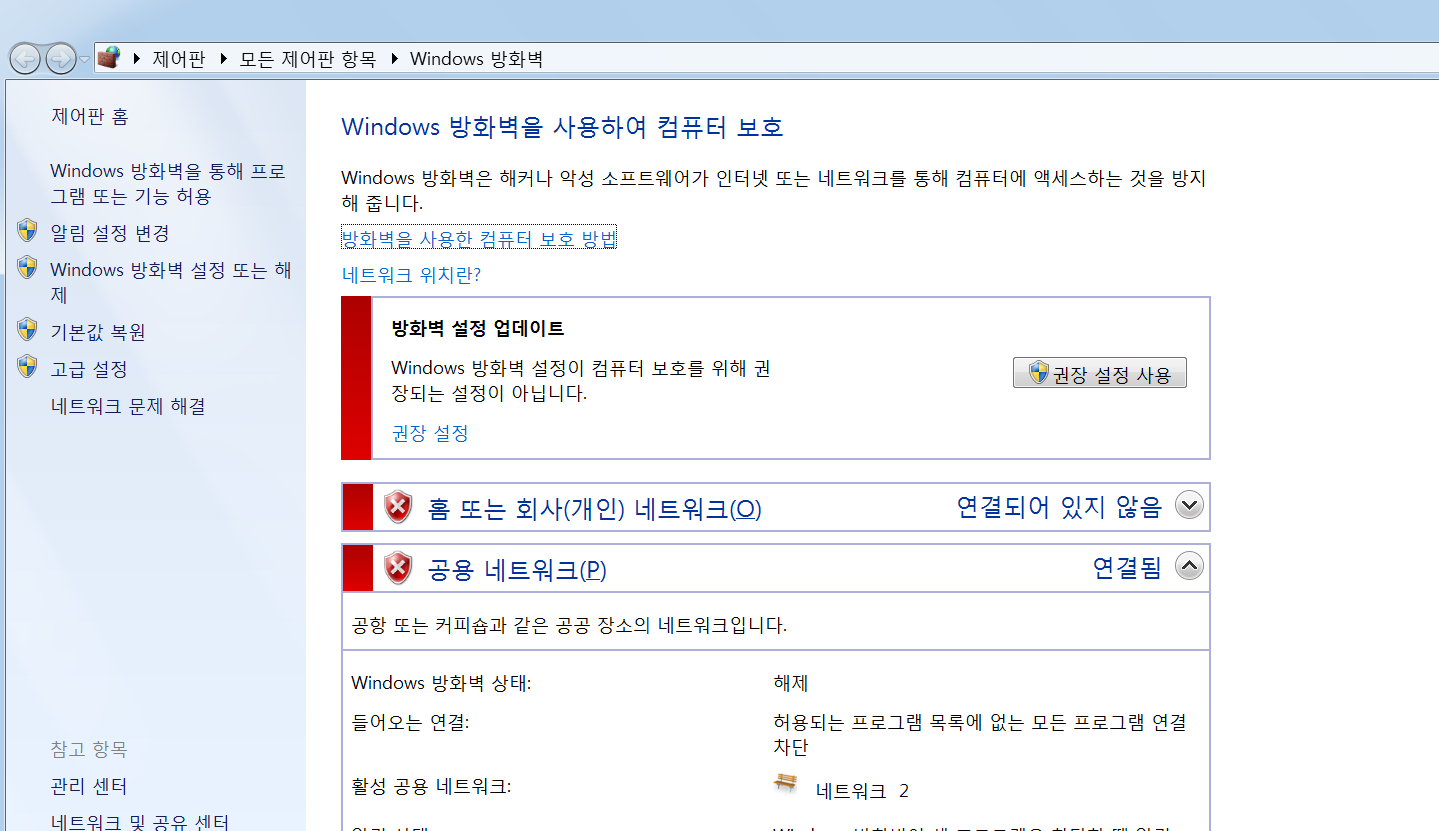Click the 해제 firewall state value

pyautogui.click(x=791, y=683)
